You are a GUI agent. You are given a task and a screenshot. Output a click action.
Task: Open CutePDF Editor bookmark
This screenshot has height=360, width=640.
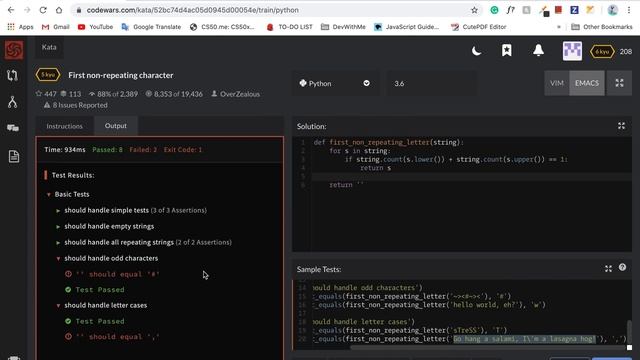pyautogui.click(x=478, y=27)
